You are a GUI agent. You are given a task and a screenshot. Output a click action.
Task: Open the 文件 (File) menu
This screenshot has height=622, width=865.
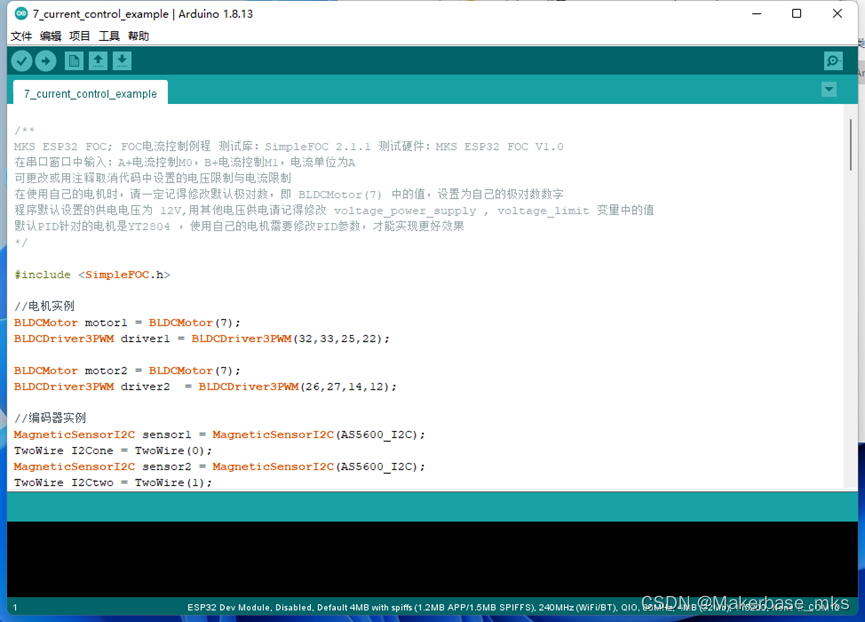[x=21, y=35]
